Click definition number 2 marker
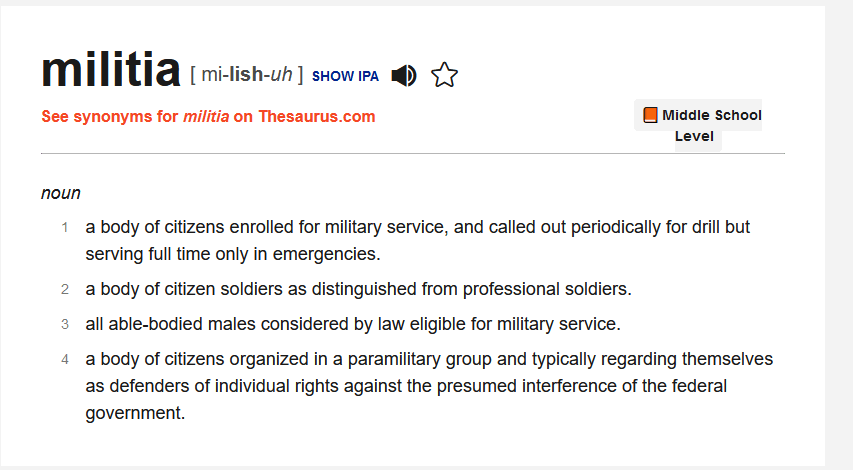 pyautogui.click(x=65, y=290)
